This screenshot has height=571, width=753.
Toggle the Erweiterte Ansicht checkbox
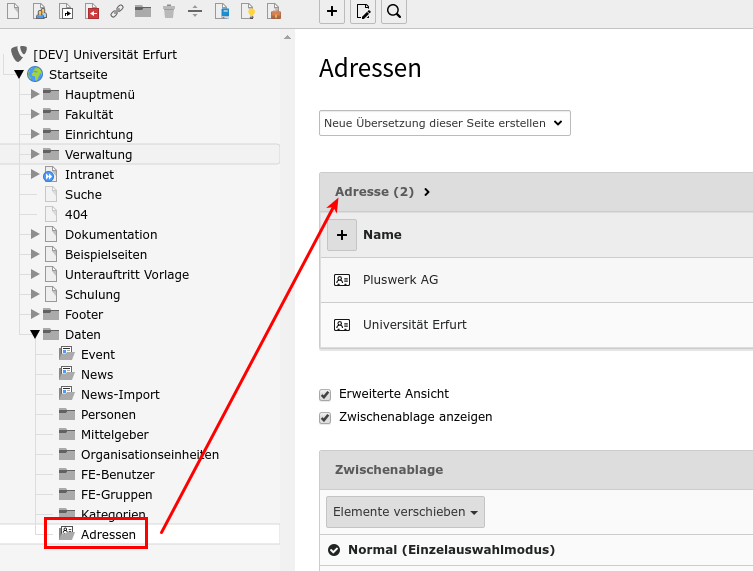325,394
